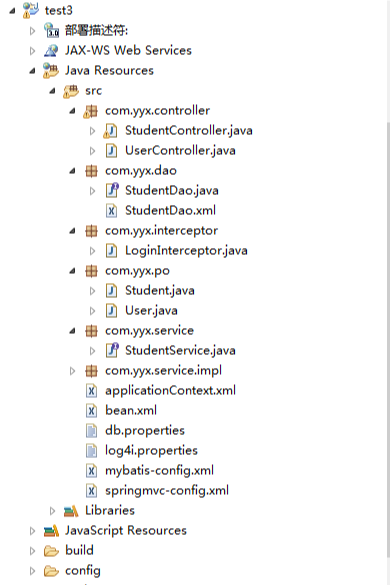Viewport: 390px width, 585px height.
Task: Click the com.yyx.service package icon
Action: pyautogui.click(x=91, y=331)
